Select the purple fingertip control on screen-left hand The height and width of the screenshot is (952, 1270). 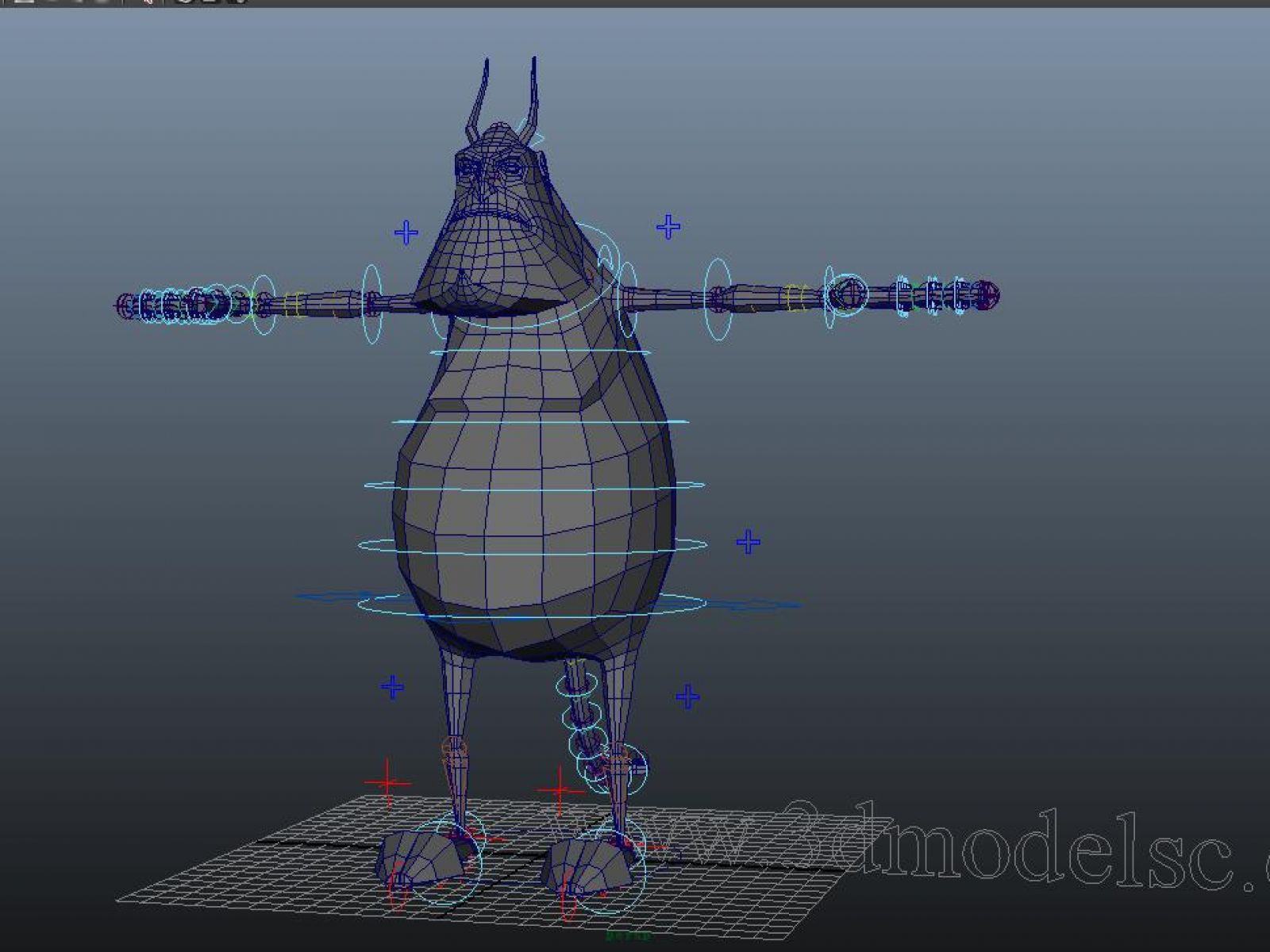pos(125,305)
